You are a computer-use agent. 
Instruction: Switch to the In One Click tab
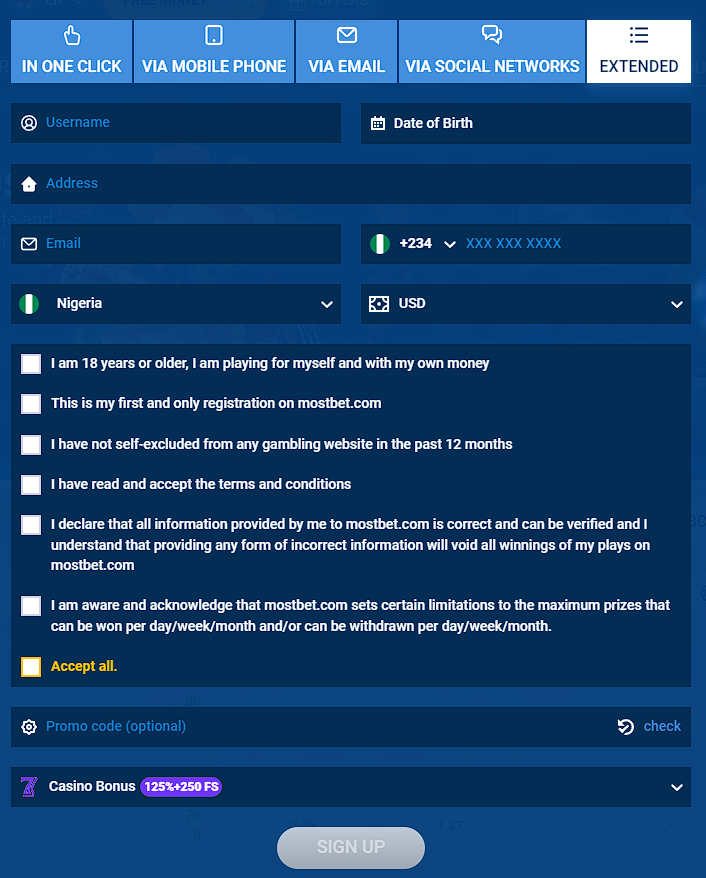click(x=72, y=52)
